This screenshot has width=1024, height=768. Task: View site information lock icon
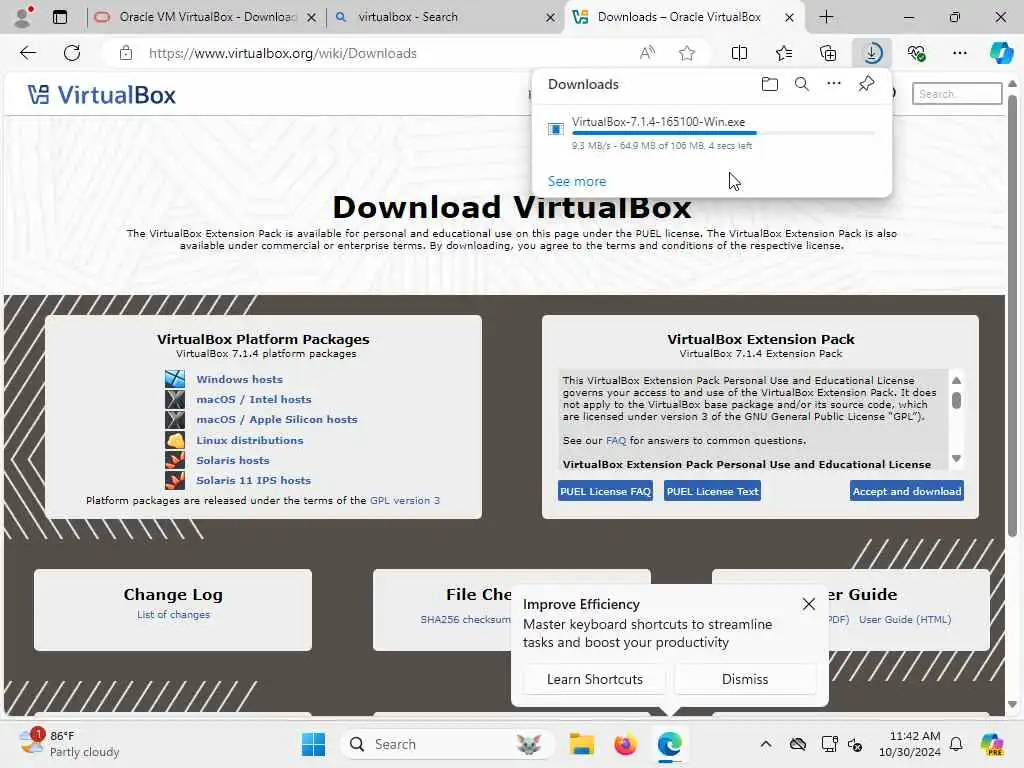[x=126, y=53]
